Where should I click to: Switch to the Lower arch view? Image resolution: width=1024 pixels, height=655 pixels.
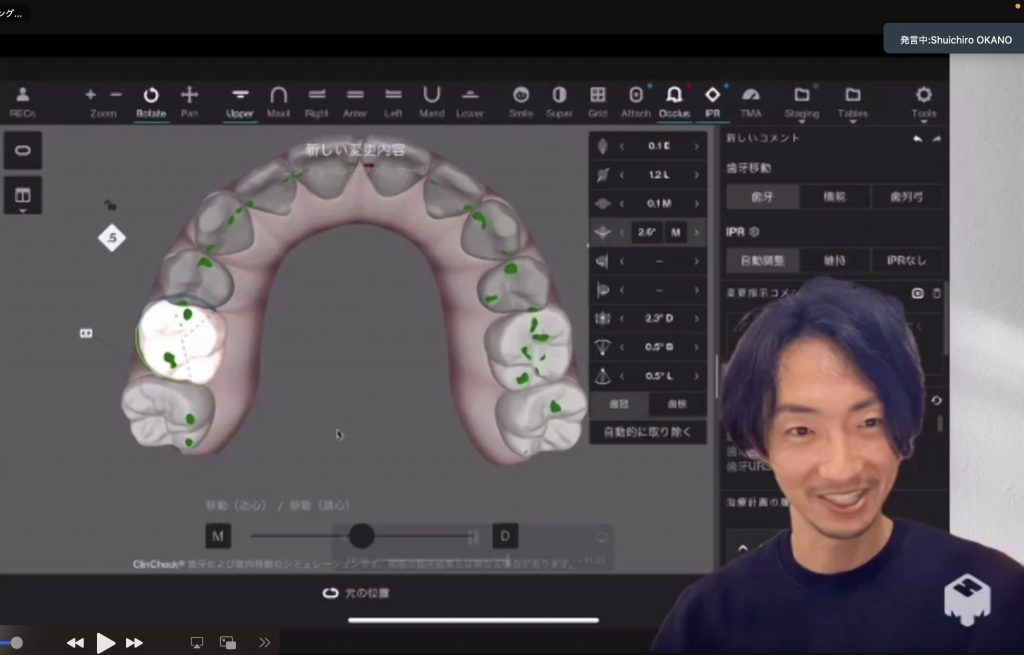tap(470, 102)
